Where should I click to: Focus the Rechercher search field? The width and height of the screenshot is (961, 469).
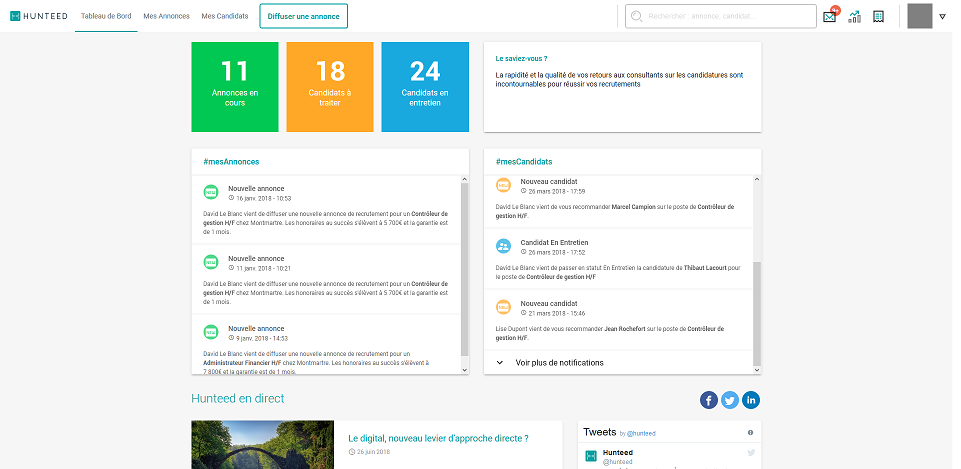pos(721,17)
